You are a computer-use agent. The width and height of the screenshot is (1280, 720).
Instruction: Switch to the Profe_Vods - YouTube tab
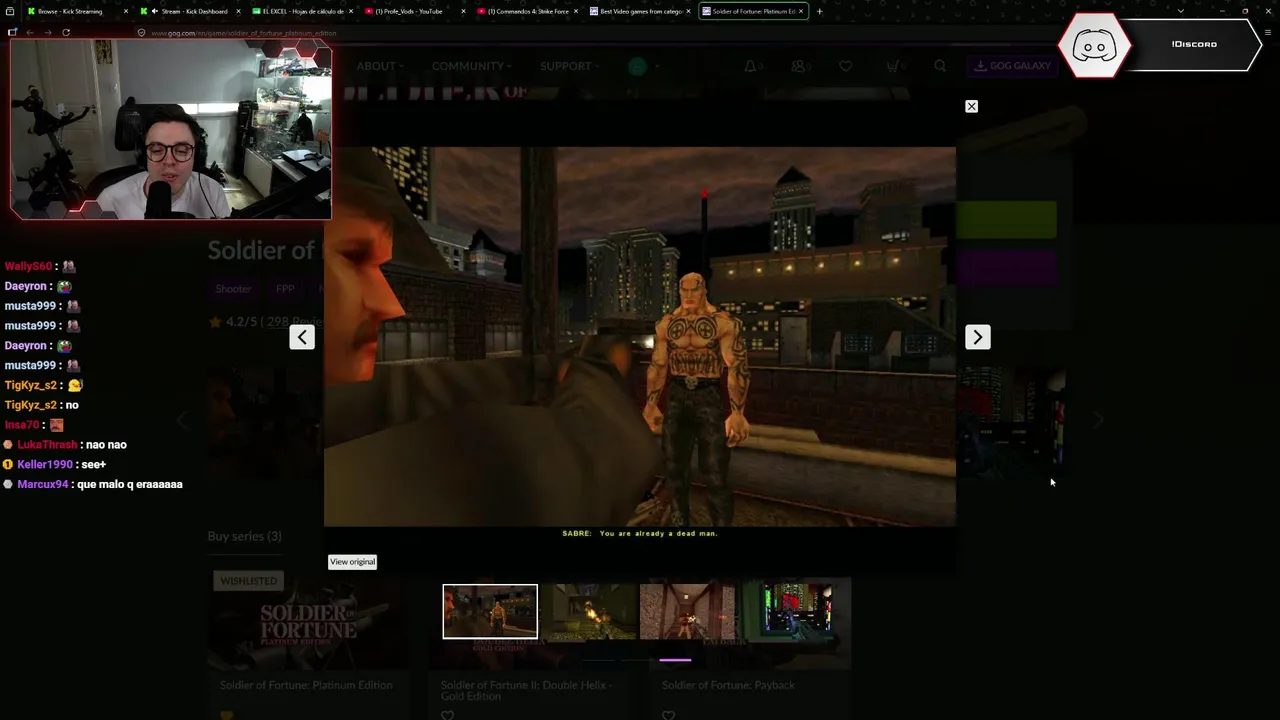pos(415,11)
